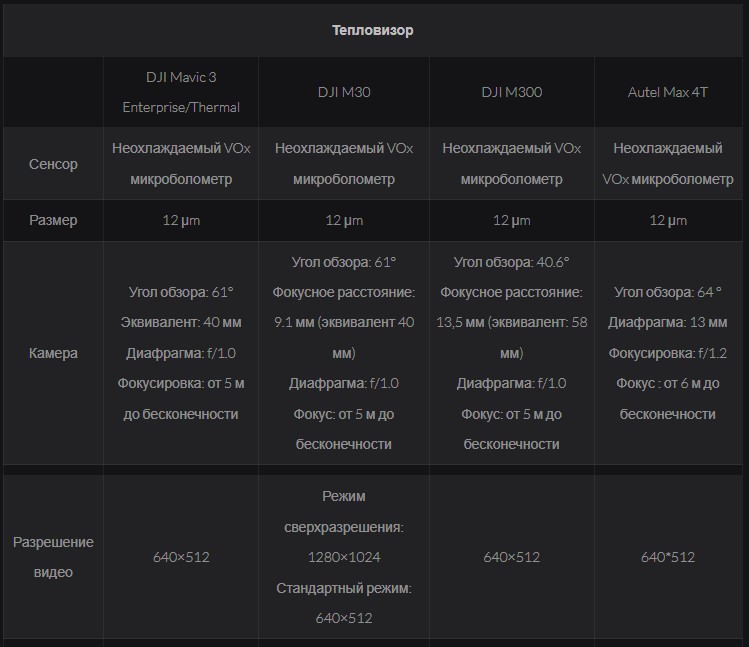Click the DJI M30 sensor cell

344,163
